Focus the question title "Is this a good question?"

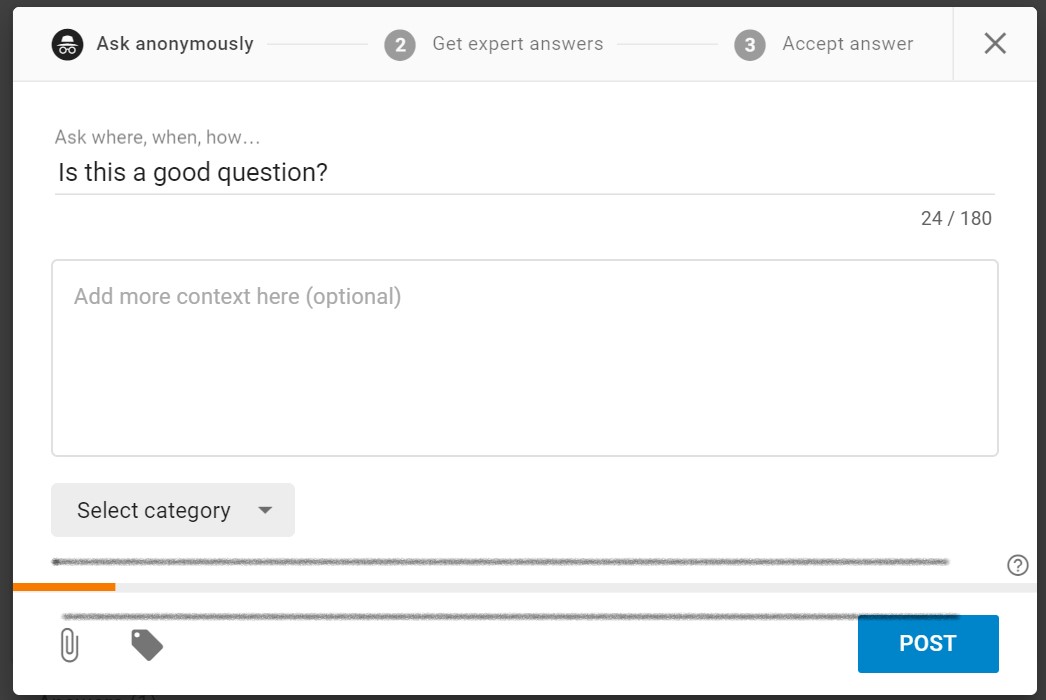[x=193, y=172]
